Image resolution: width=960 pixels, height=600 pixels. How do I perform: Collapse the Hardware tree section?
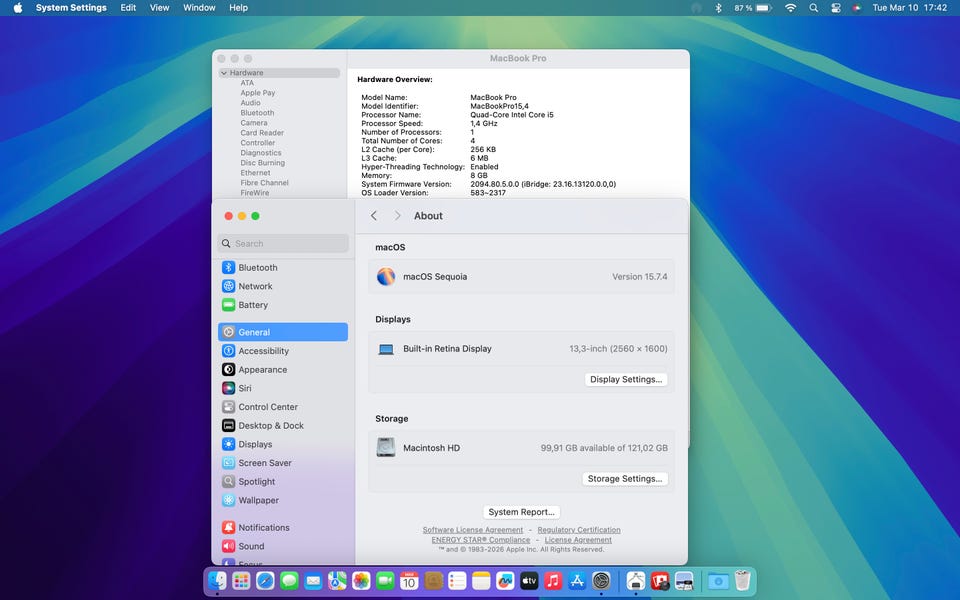[x=224, y=73]
